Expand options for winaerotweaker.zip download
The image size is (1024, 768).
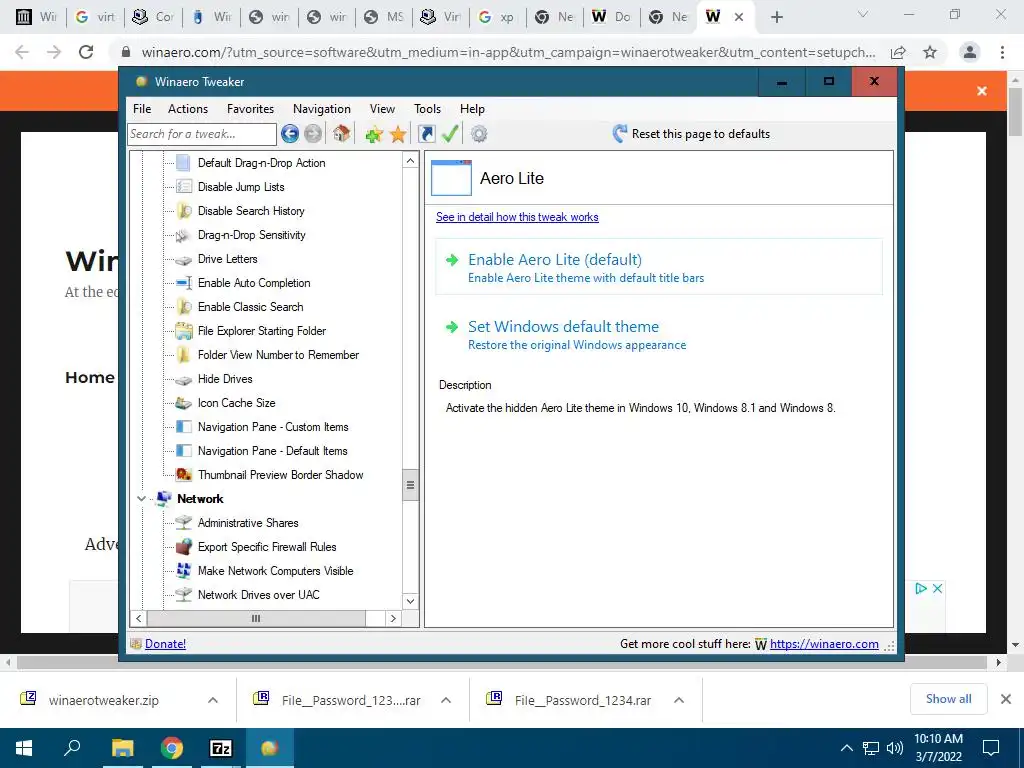(213, 700)
